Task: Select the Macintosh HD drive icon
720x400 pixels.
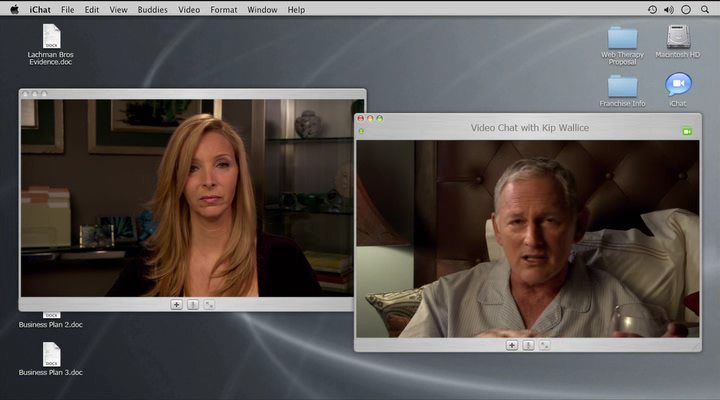Action: [x=678, y=37]
